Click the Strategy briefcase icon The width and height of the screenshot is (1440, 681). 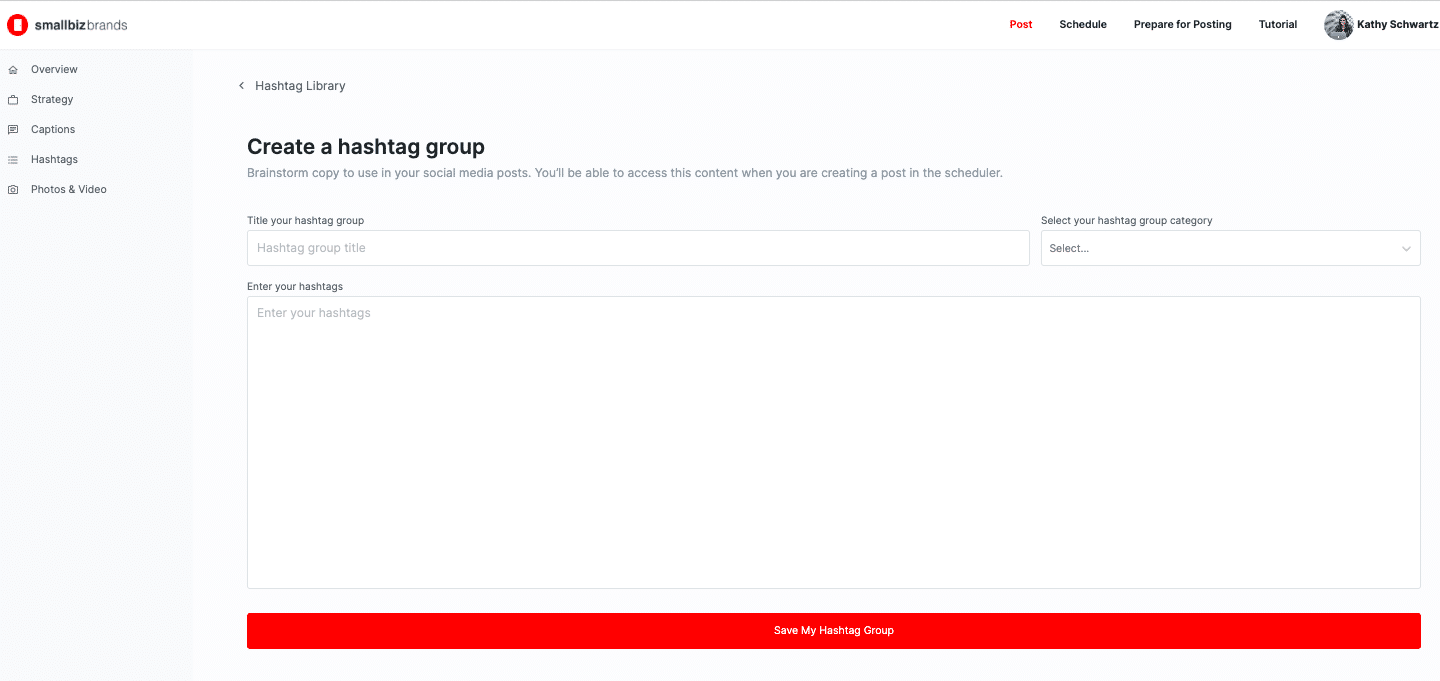tap(13, 100)
